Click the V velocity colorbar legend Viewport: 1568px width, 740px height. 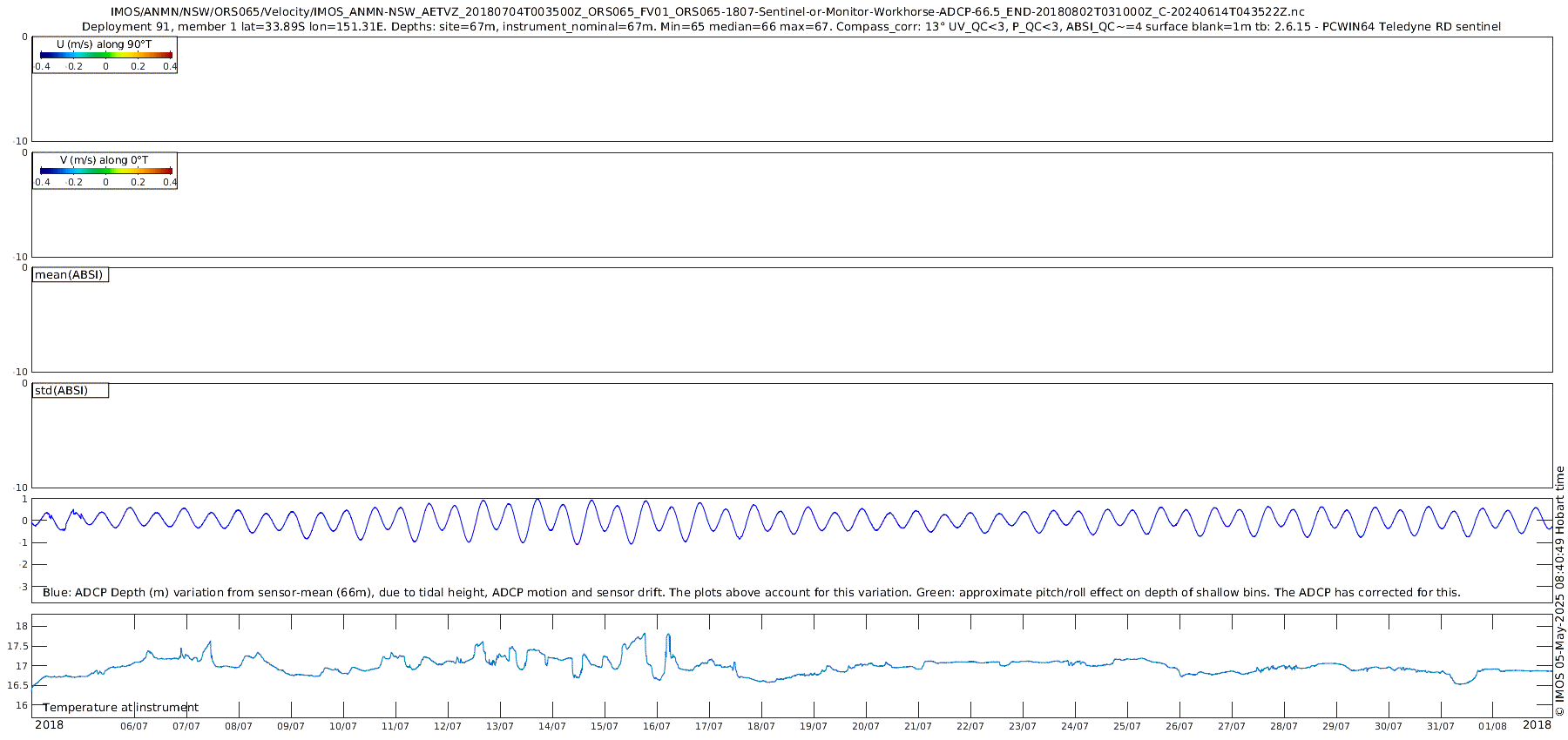[105, 171]
